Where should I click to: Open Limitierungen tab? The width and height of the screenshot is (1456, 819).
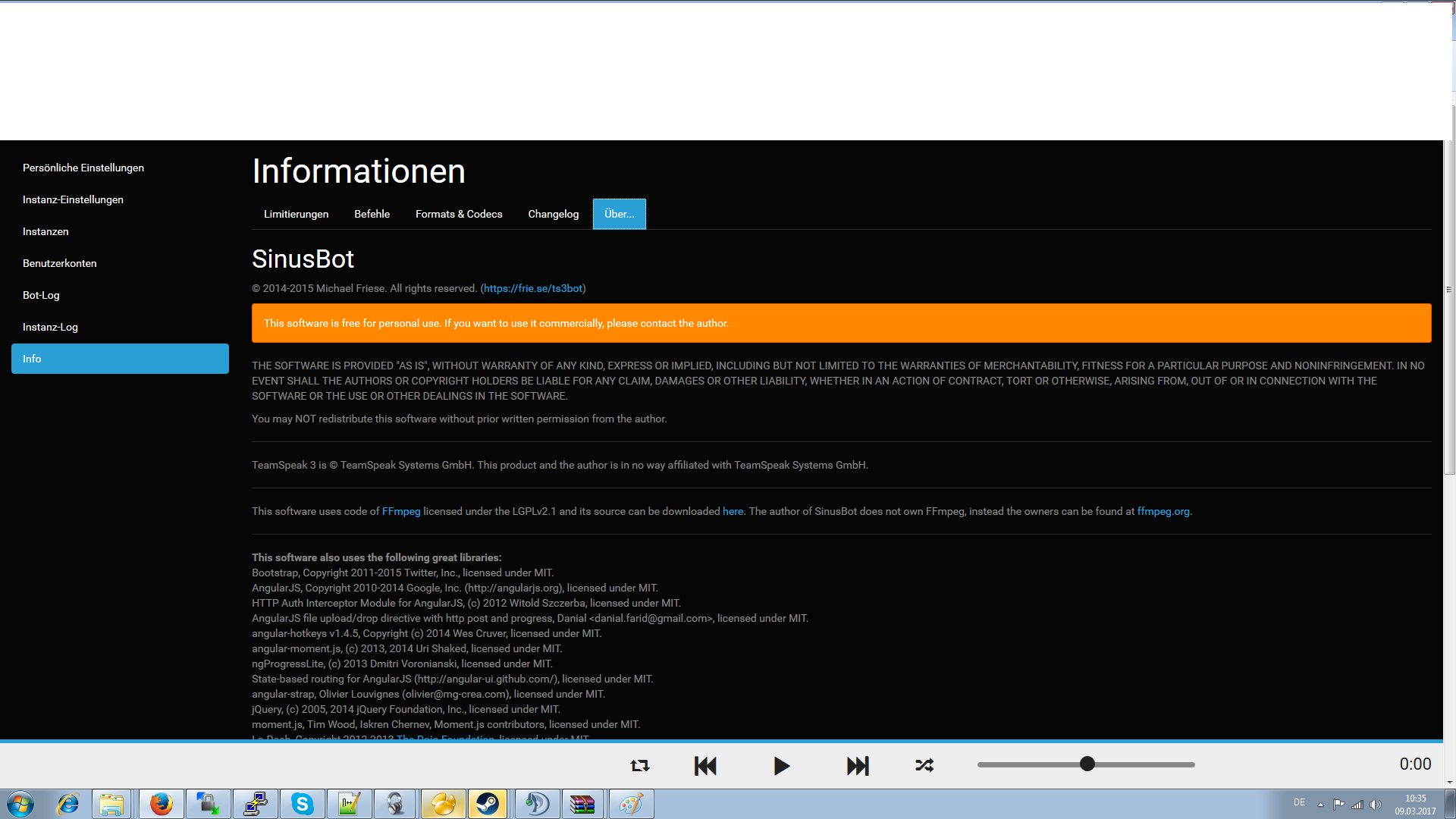(x=296, y=214)
